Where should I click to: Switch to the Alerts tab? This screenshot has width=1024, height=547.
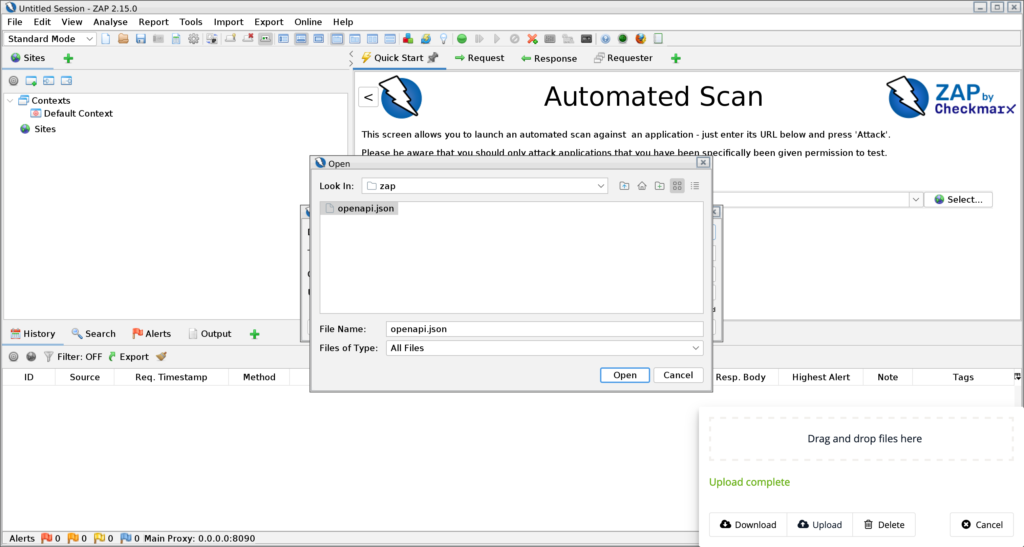pos(152,334)
